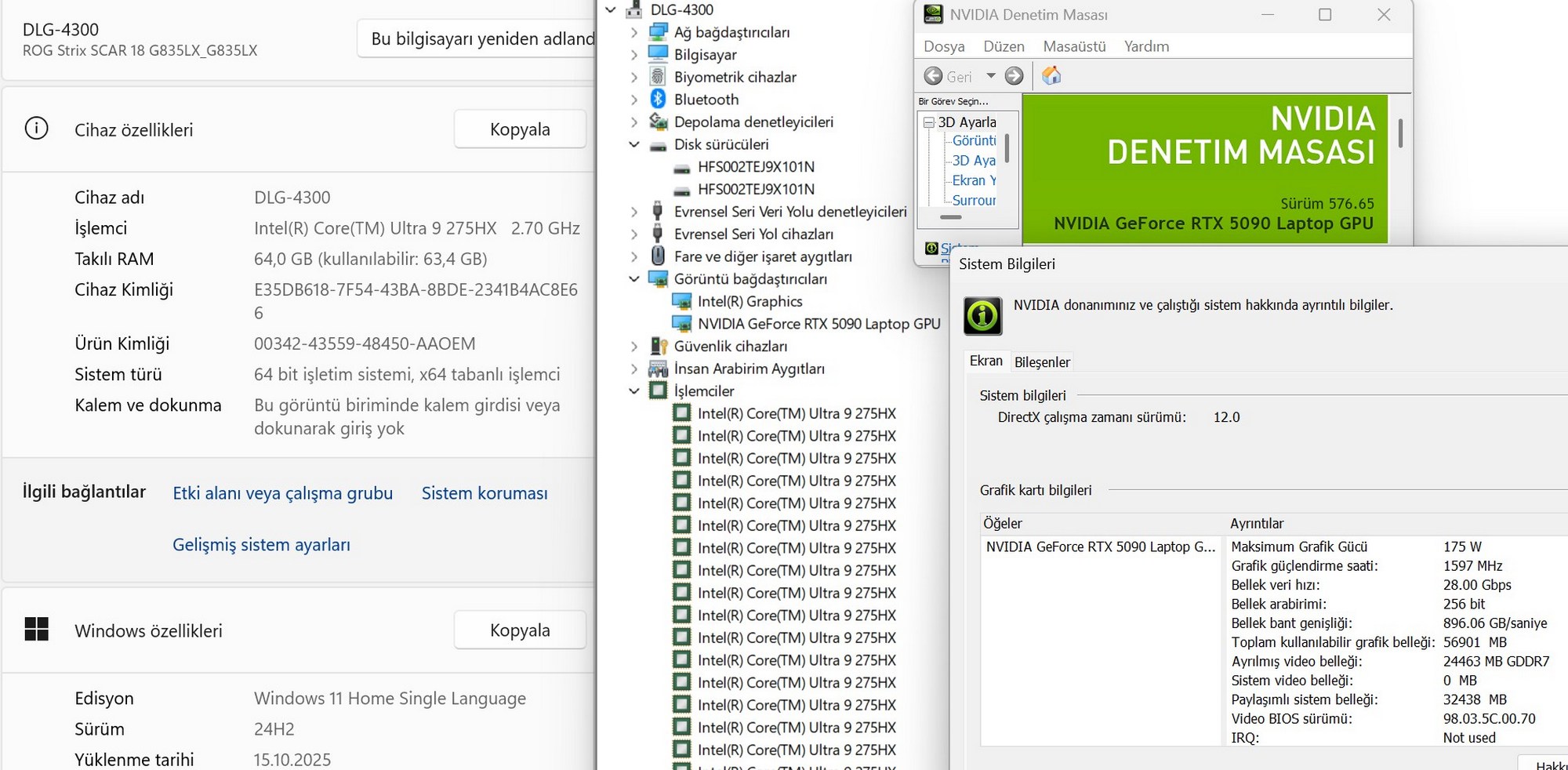Image resolution: width=1568 pixels, height=770 pixels.
Task: Open the Yardım menu
Action: point(1146,46)
